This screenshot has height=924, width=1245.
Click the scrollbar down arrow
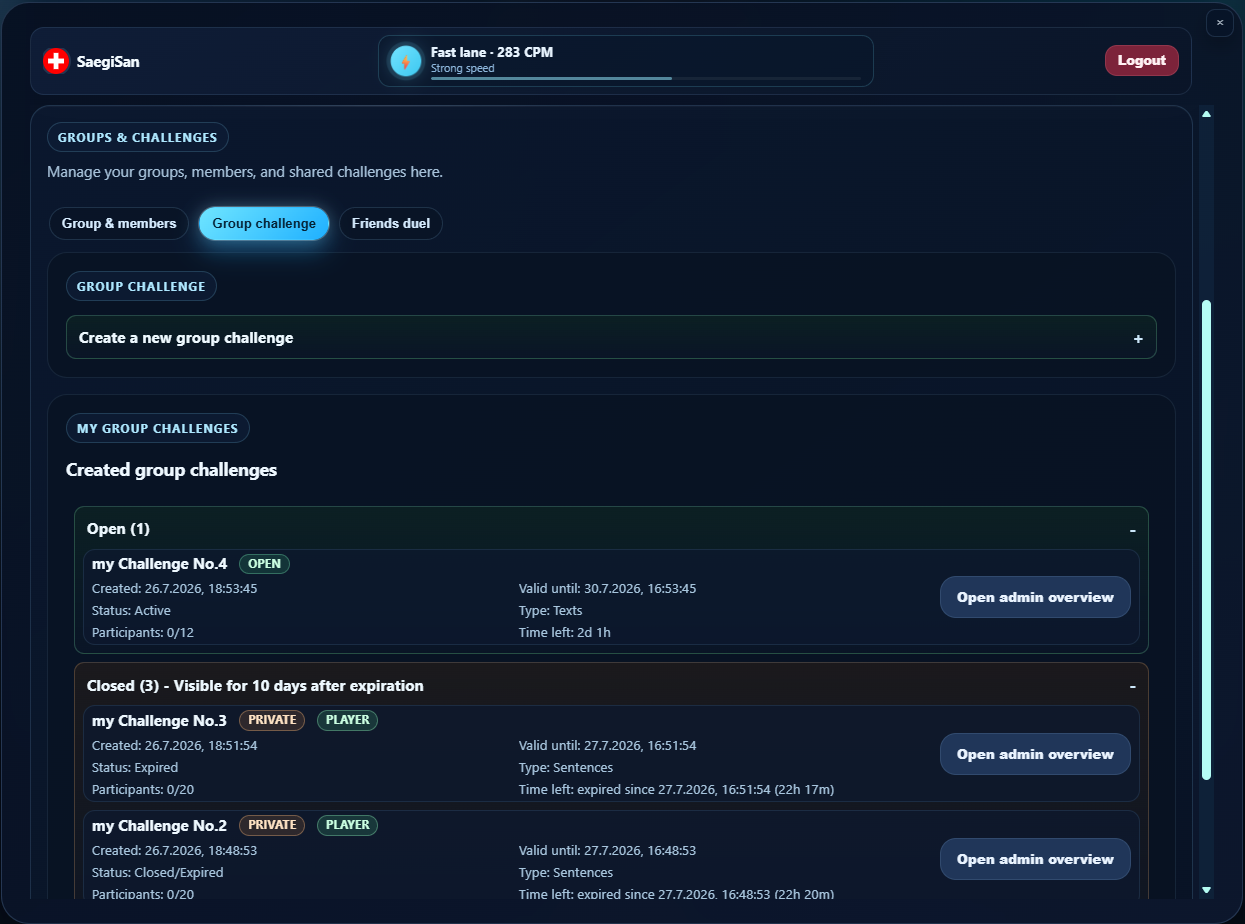pos(1206,889)
